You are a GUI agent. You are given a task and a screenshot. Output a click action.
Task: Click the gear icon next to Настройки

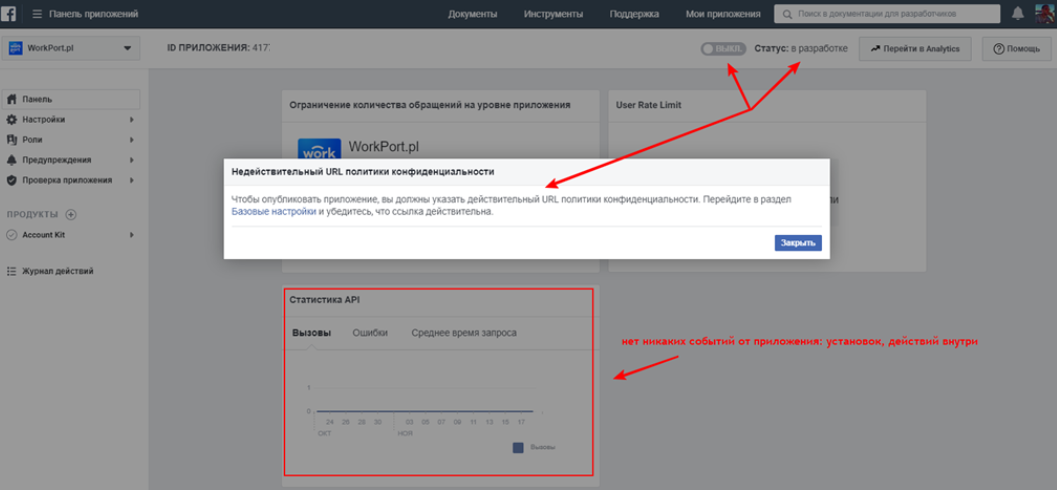(11, 119)
